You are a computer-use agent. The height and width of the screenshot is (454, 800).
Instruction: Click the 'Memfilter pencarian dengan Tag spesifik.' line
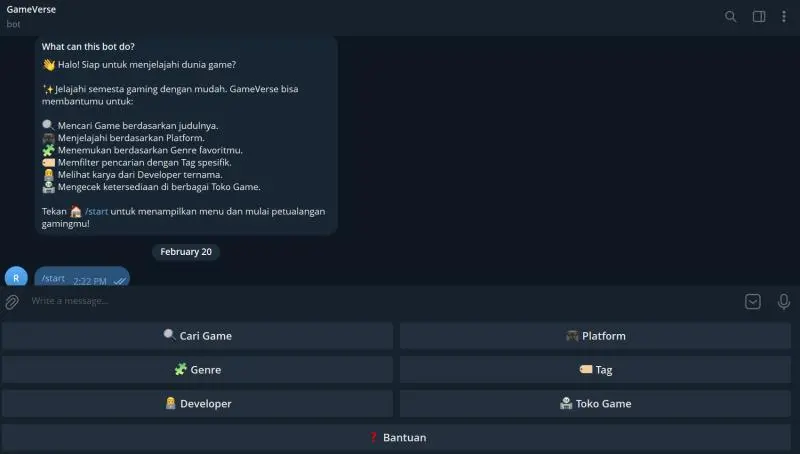144,162
